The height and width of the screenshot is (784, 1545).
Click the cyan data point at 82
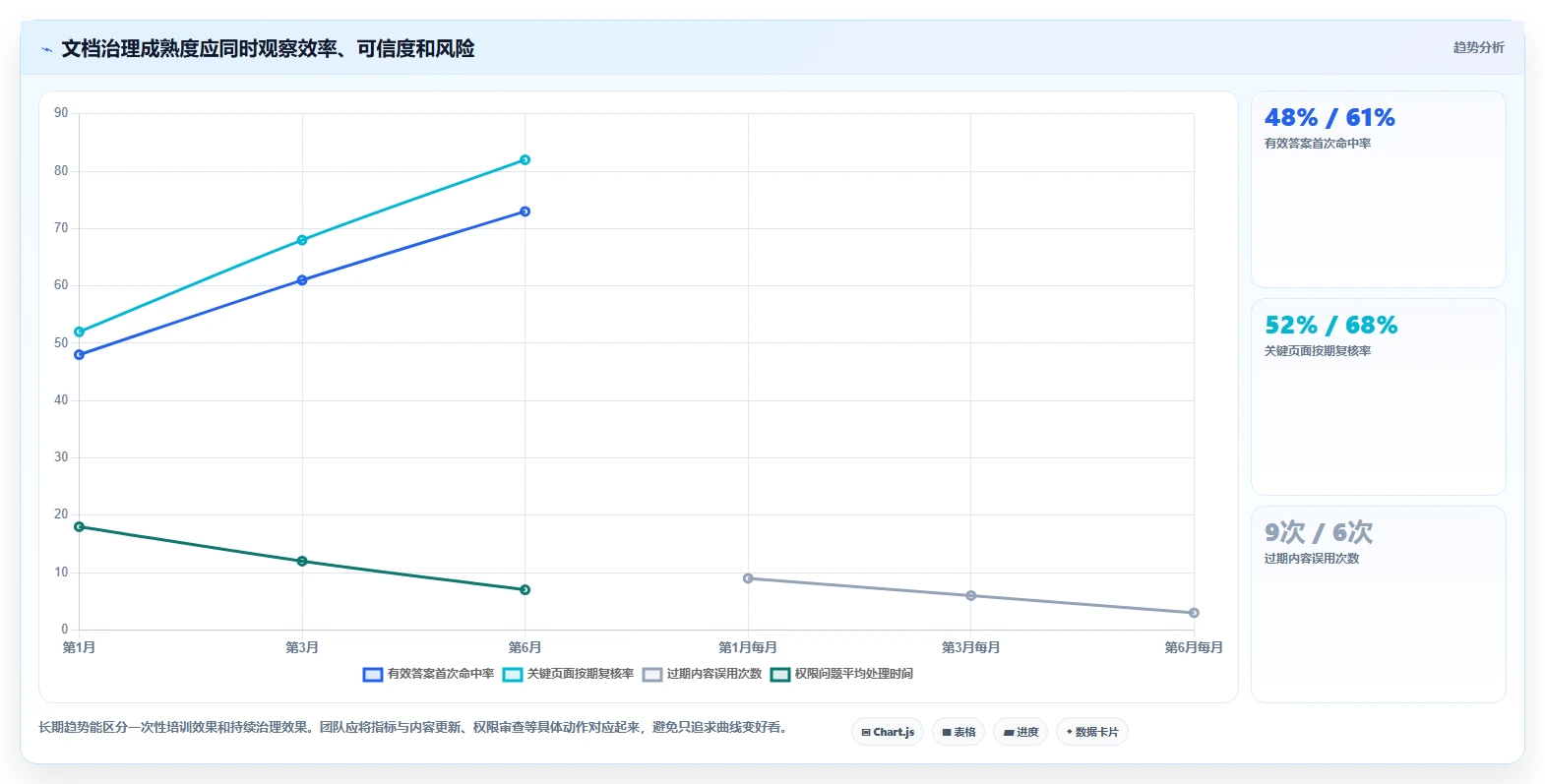click(525, 159)
